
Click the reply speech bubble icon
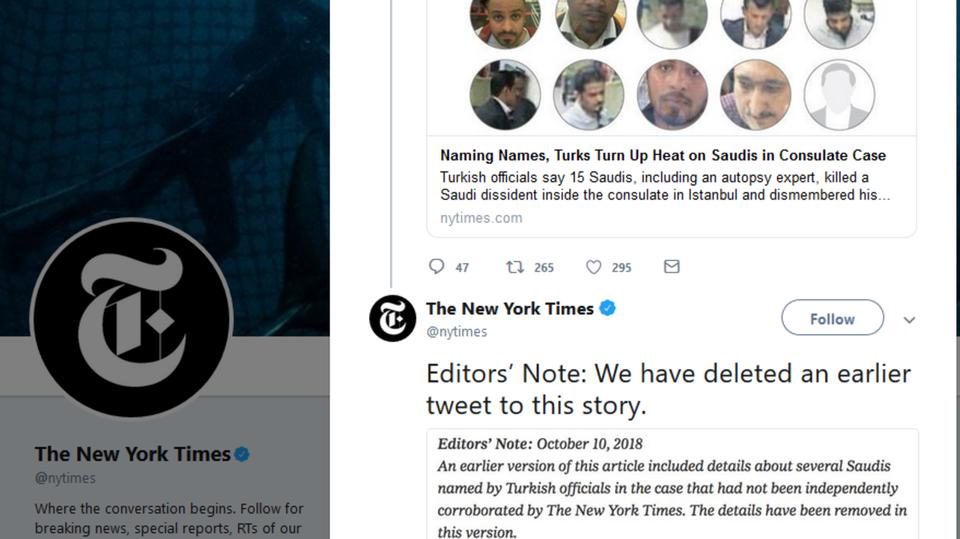click(436, 267)
